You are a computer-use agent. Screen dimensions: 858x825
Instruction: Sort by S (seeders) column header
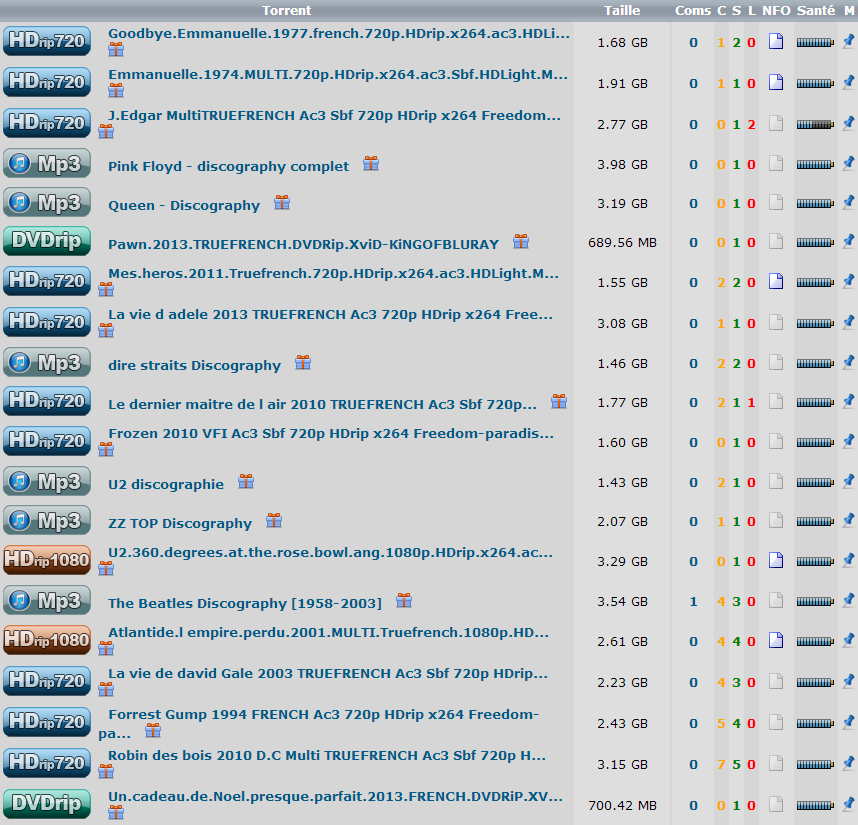pyautogui.click(x=737, y=10)
